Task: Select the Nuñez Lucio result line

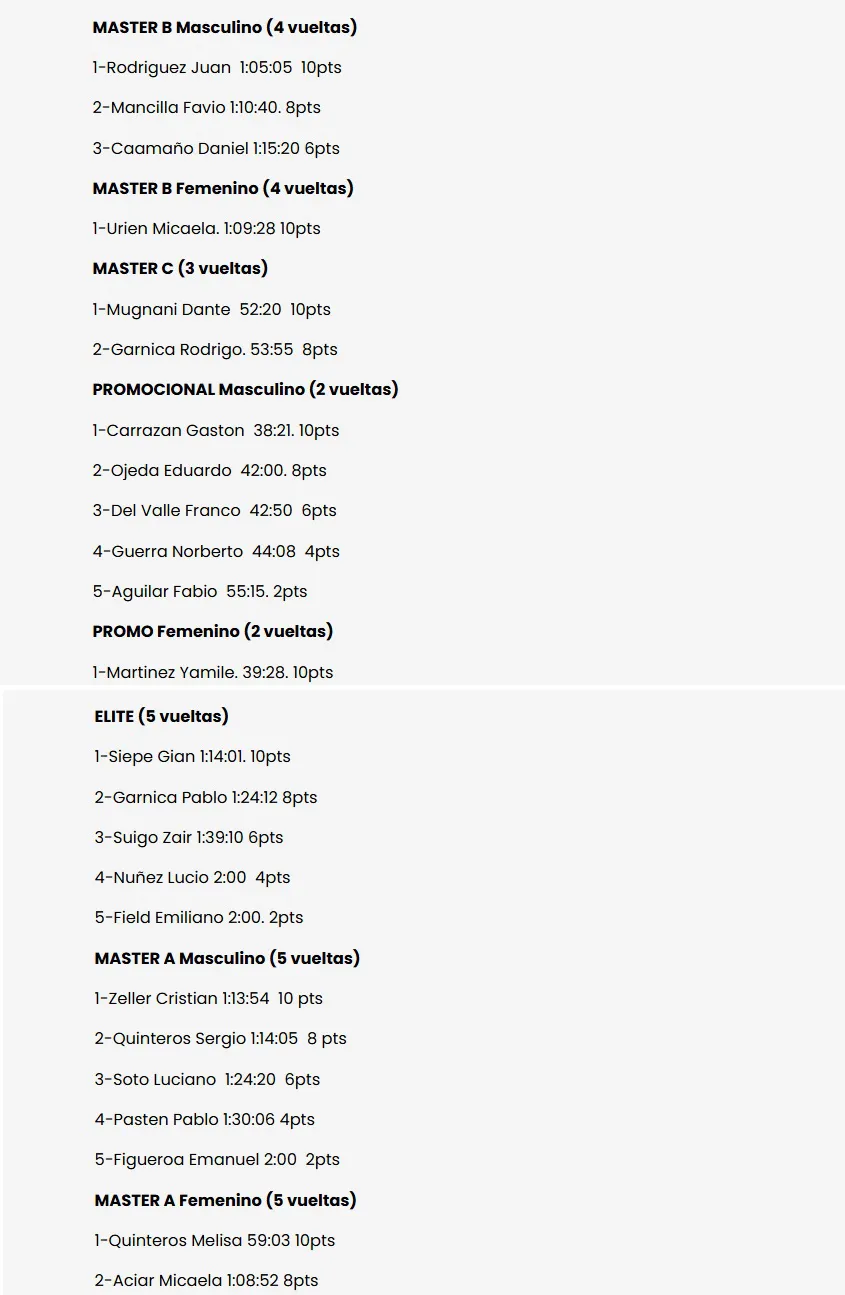Action: pos(192,878)
